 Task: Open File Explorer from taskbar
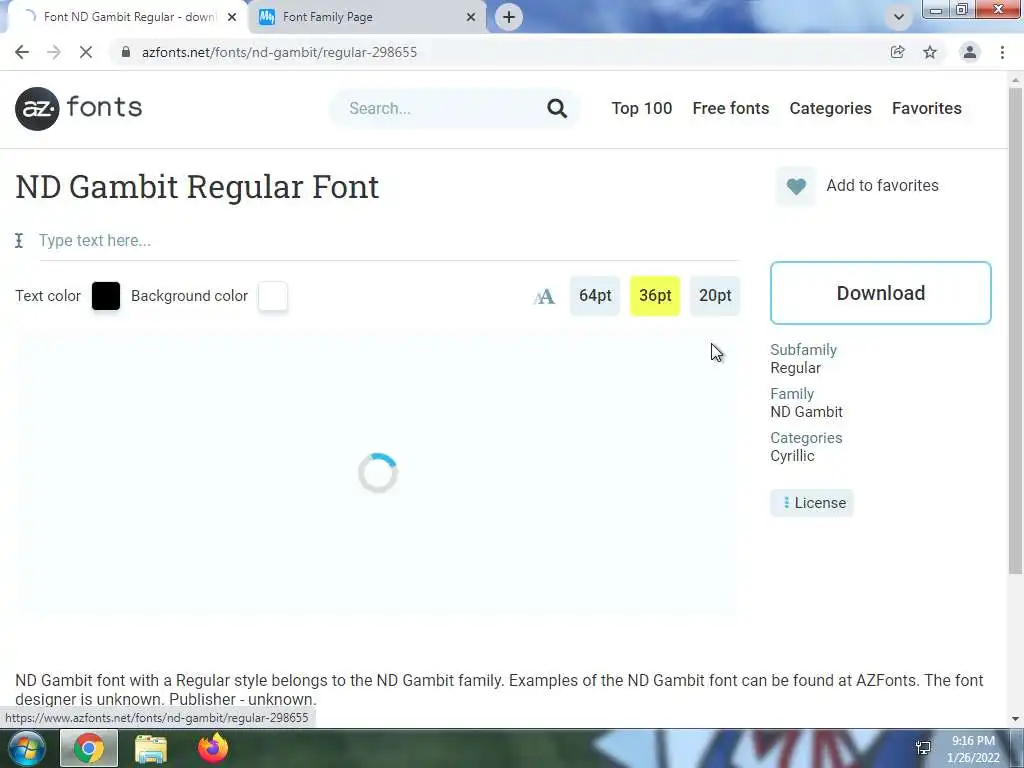click(151, 748)
